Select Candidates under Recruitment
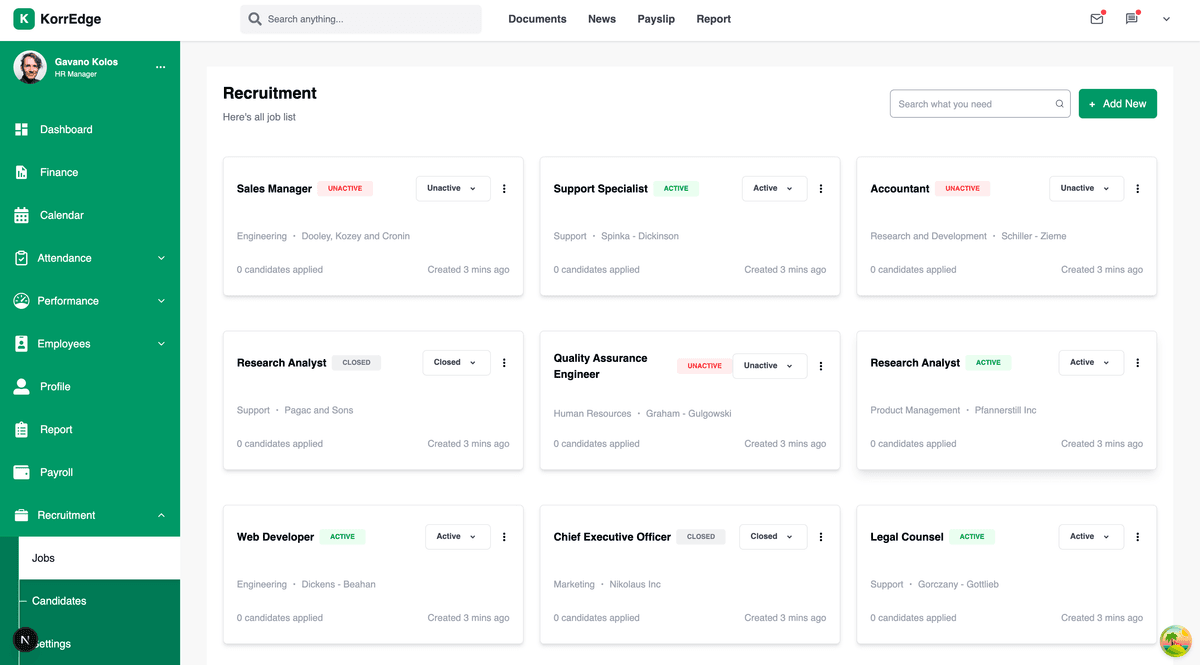1200x665 pixels. point(60,601)
